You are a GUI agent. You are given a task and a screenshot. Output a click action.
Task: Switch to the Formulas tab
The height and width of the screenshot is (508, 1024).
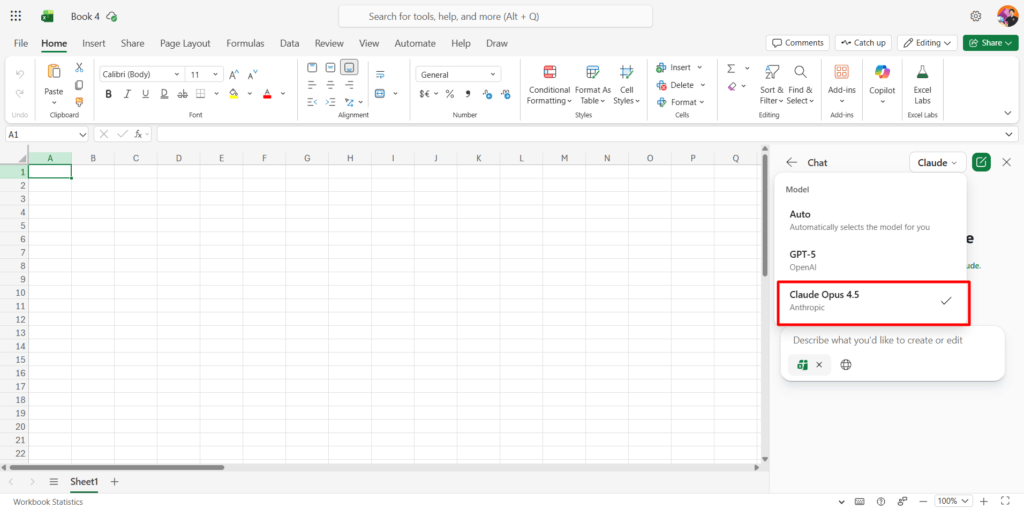click(x=245, y=43)
